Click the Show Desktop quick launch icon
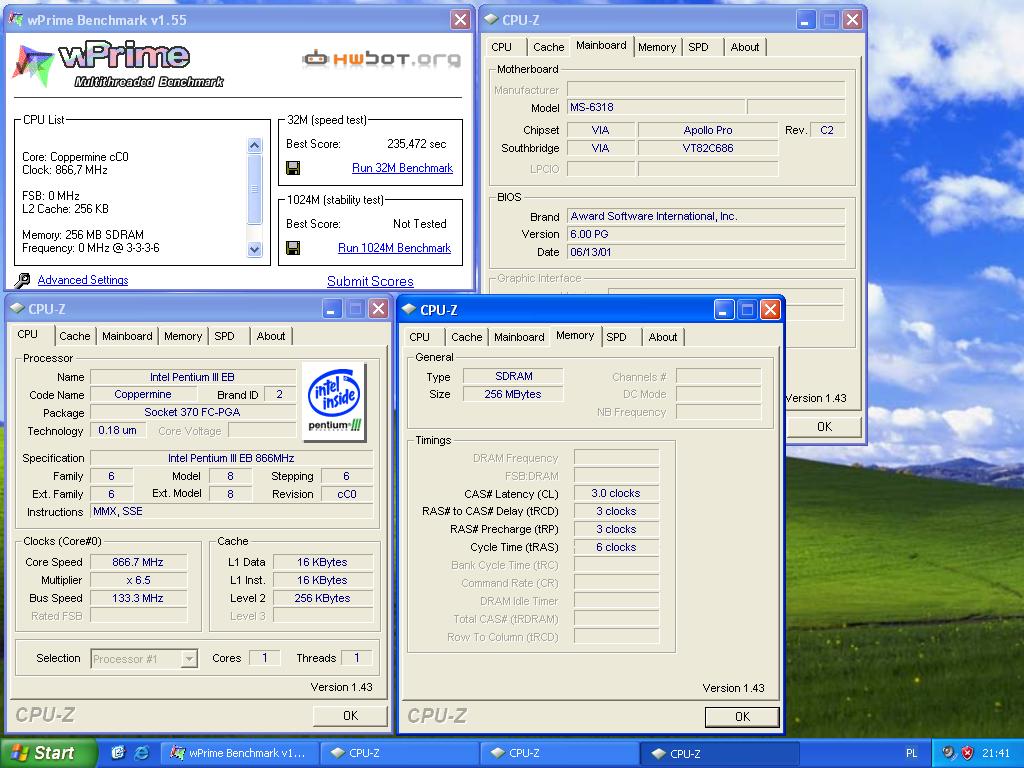Viewport: 1024px width, 768px height. (118, 753)
